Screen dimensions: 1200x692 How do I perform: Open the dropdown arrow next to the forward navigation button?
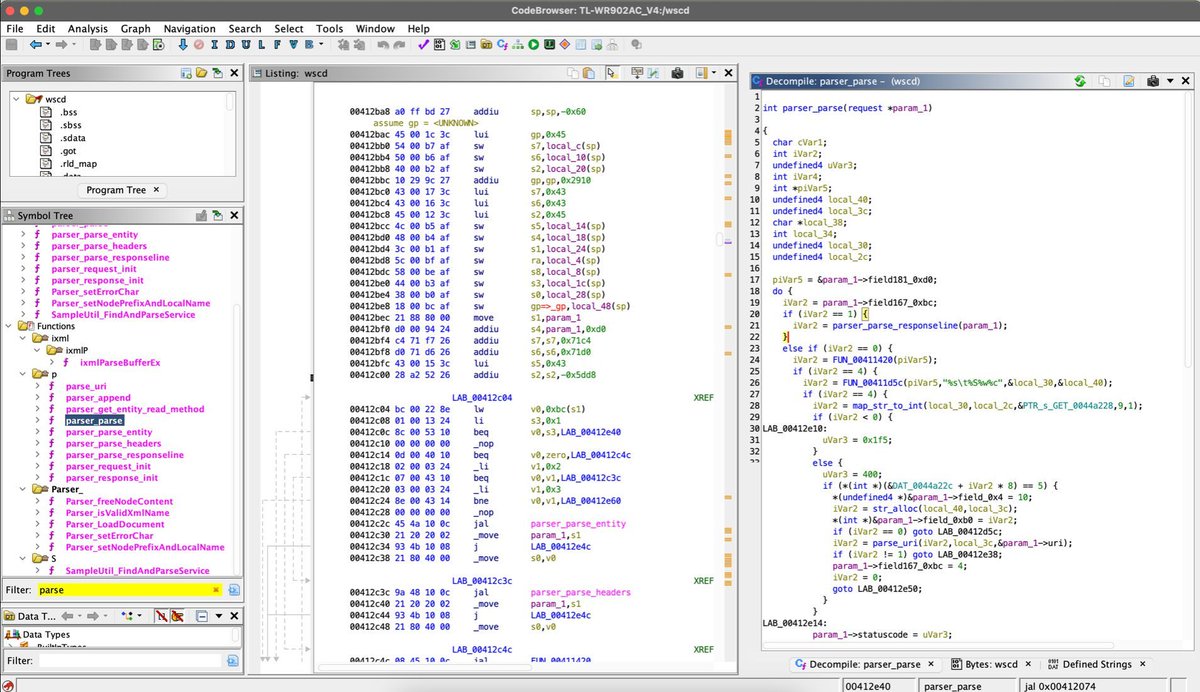tap(74, 45)
